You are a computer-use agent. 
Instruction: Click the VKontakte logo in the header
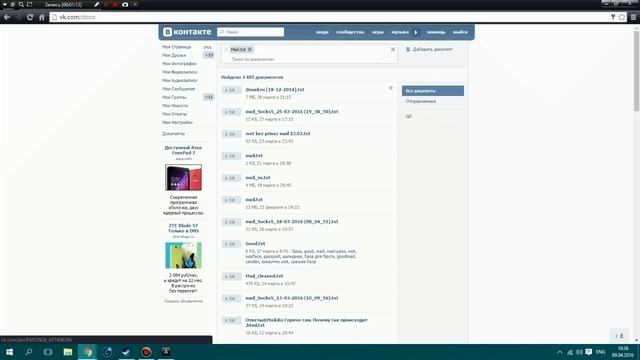coord(187,32)
